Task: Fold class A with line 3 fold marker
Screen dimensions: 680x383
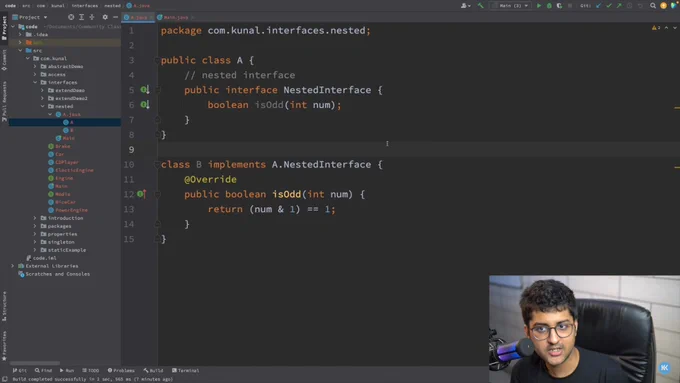Action: [157, 60]
